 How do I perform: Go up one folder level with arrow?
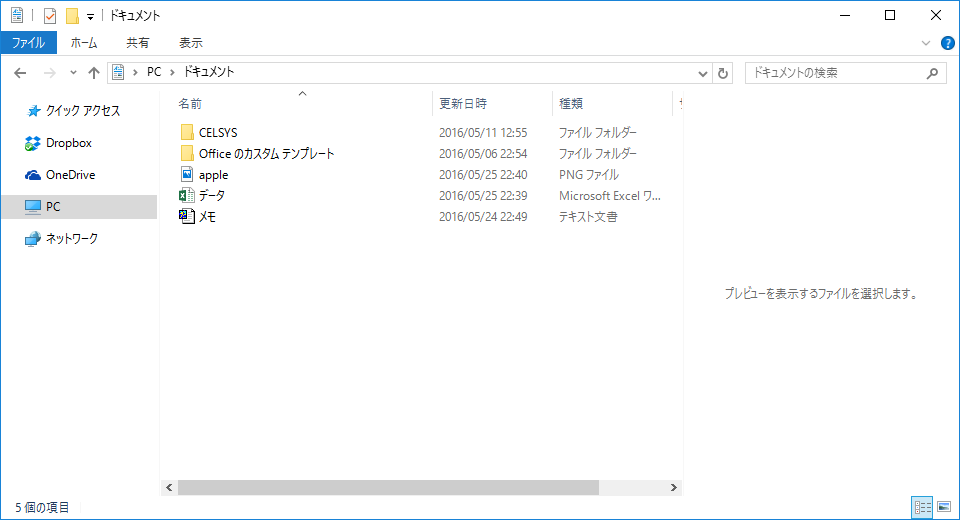tap(94, 73)
